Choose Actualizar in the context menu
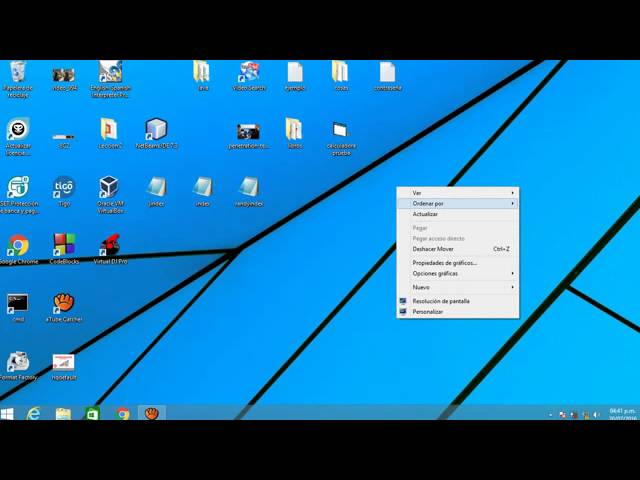Viewport: 640px width, 480px height. (x=426, y=214)
